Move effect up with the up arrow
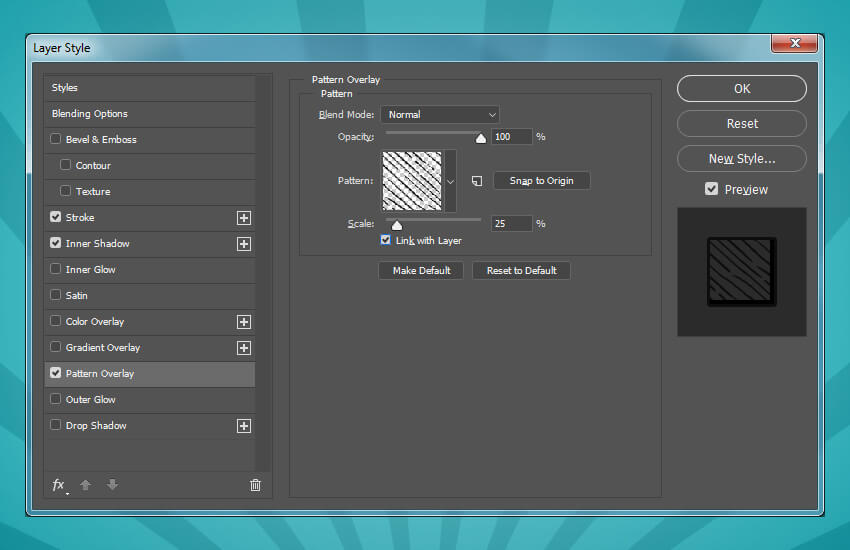 click(x=86, y=485)
